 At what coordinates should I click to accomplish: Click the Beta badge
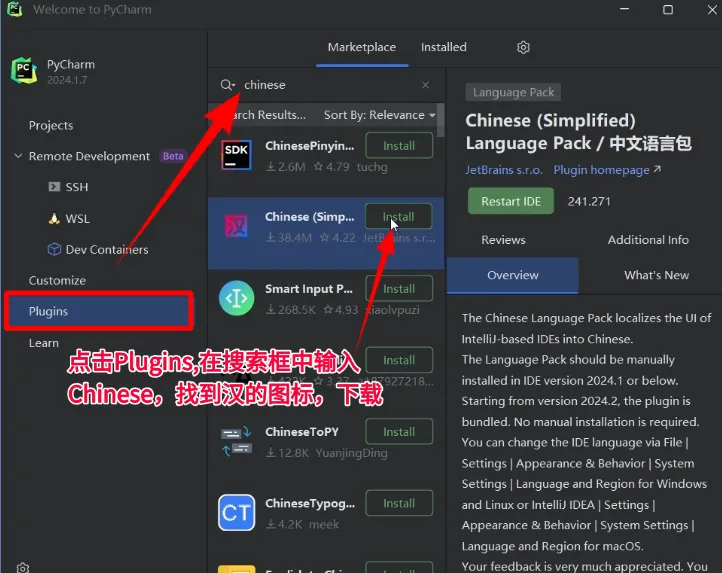tap(173, 156)
